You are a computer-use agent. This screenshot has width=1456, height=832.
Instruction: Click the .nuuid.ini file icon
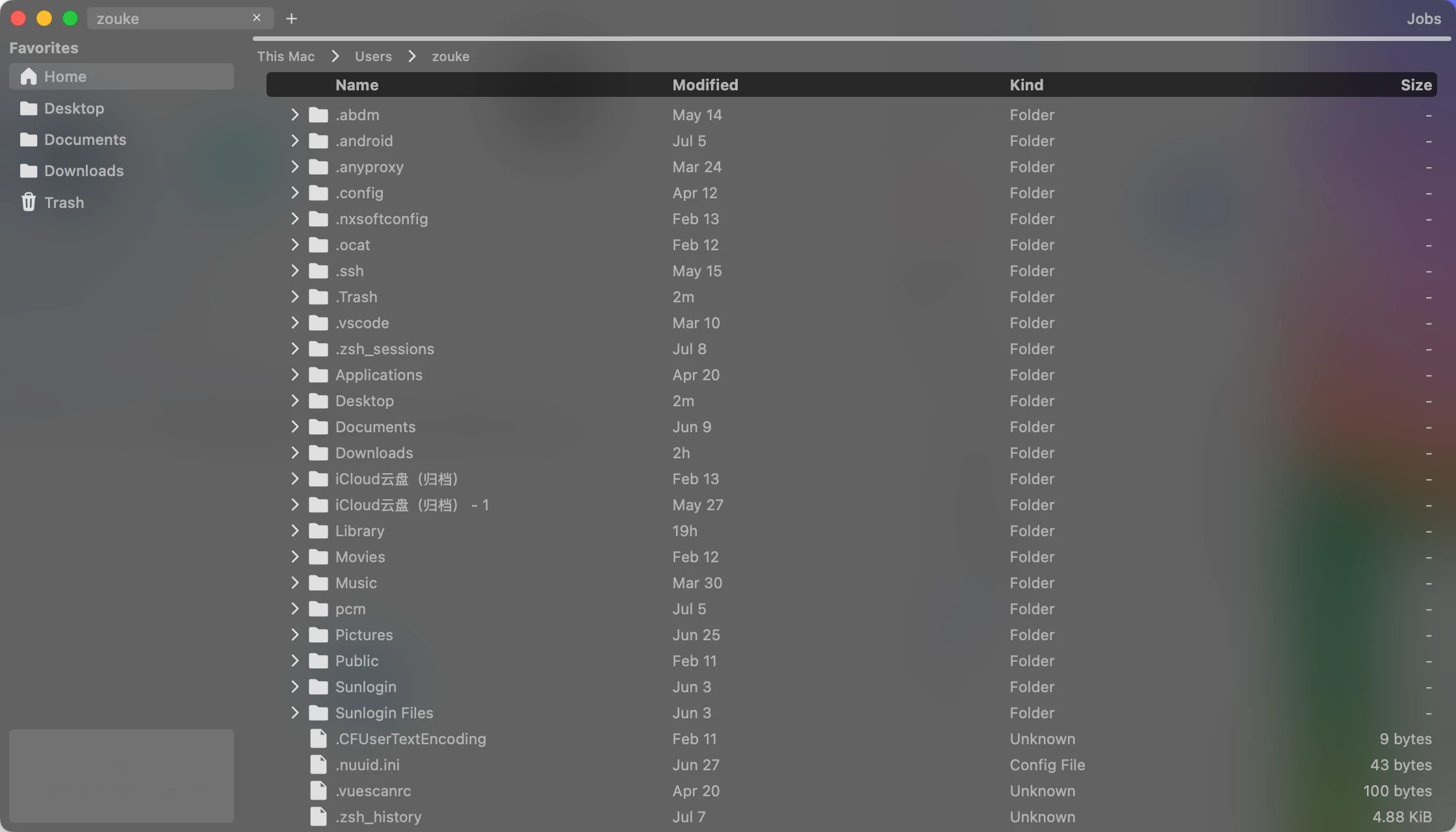[318, 765]
